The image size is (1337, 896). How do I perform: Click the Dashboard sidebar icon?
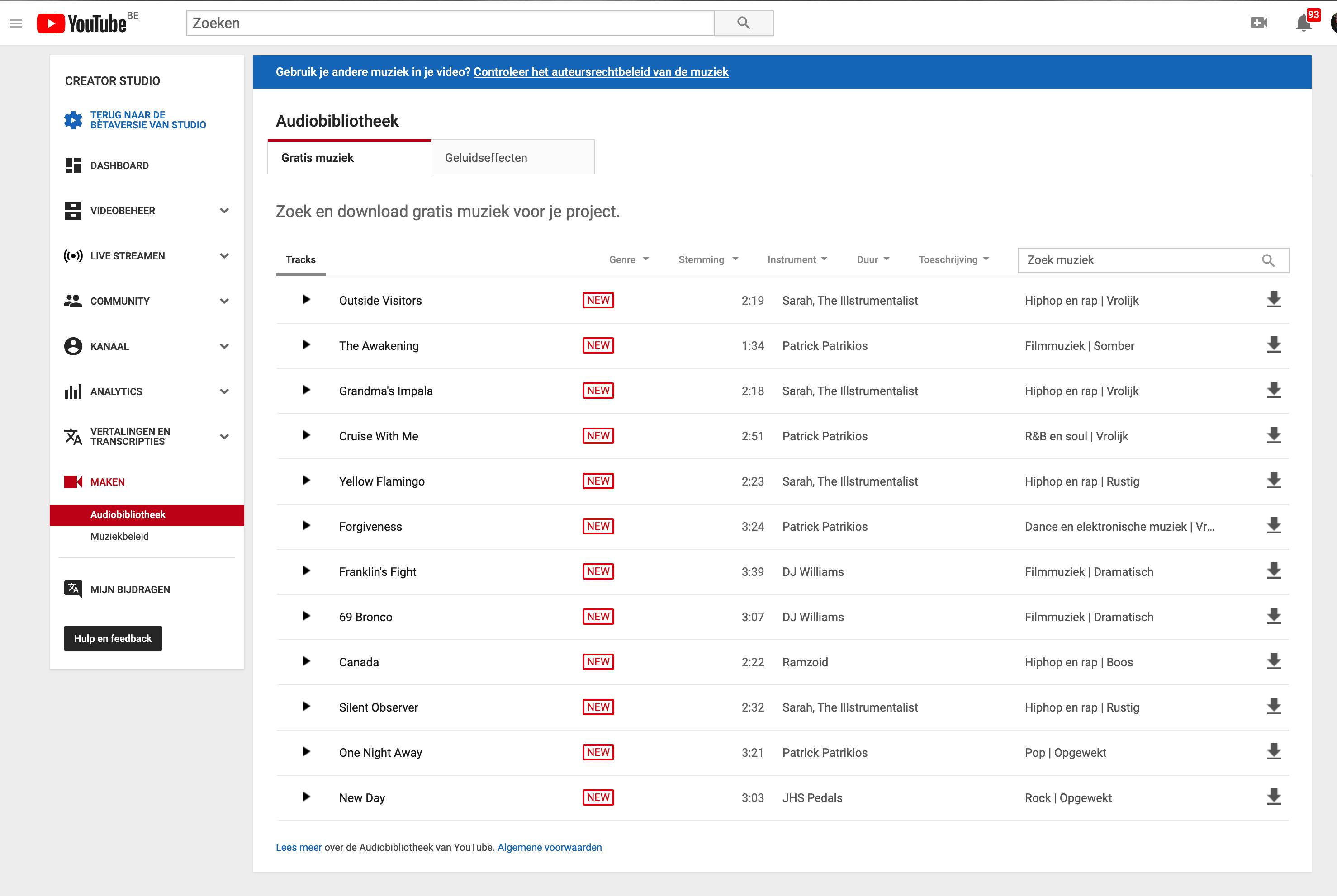(x=73, y=165)
